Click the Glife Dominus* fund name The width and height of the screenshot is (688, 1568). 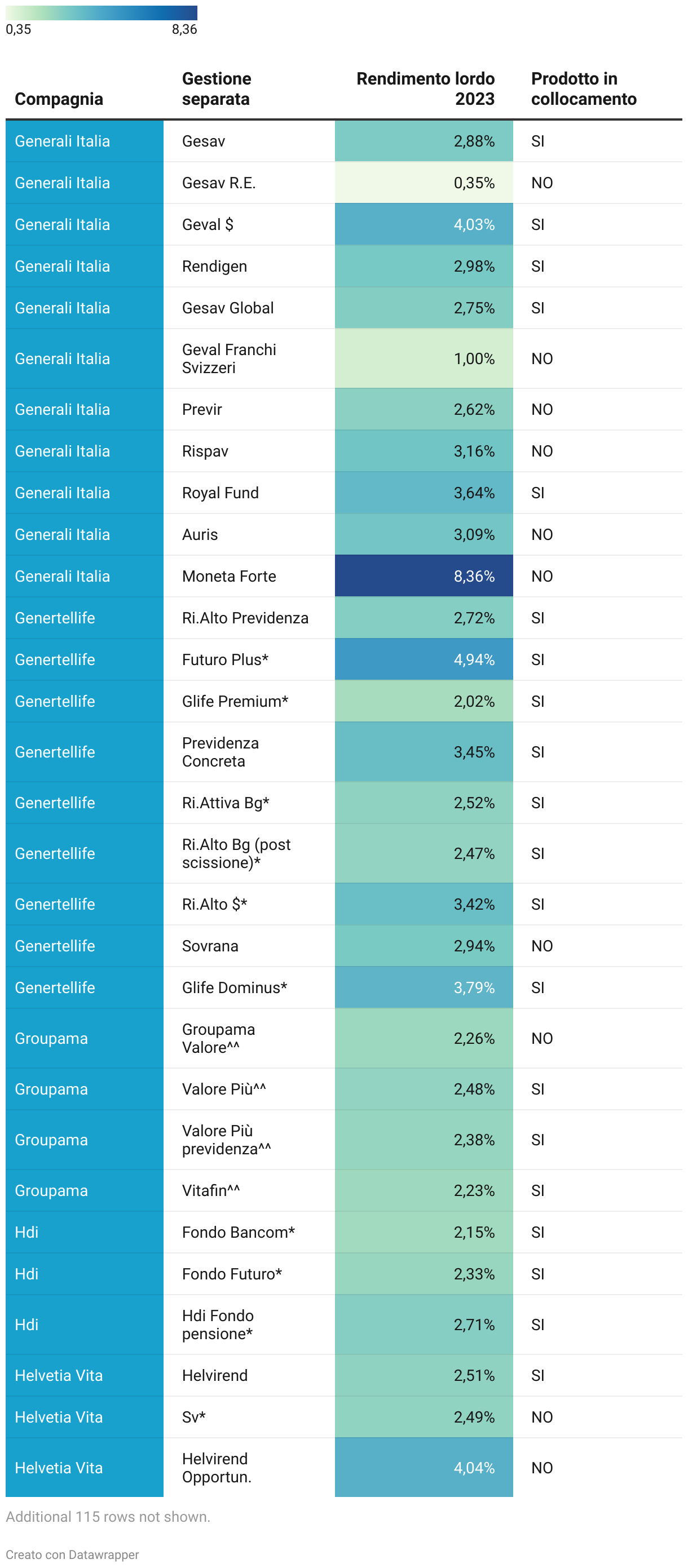235,987
